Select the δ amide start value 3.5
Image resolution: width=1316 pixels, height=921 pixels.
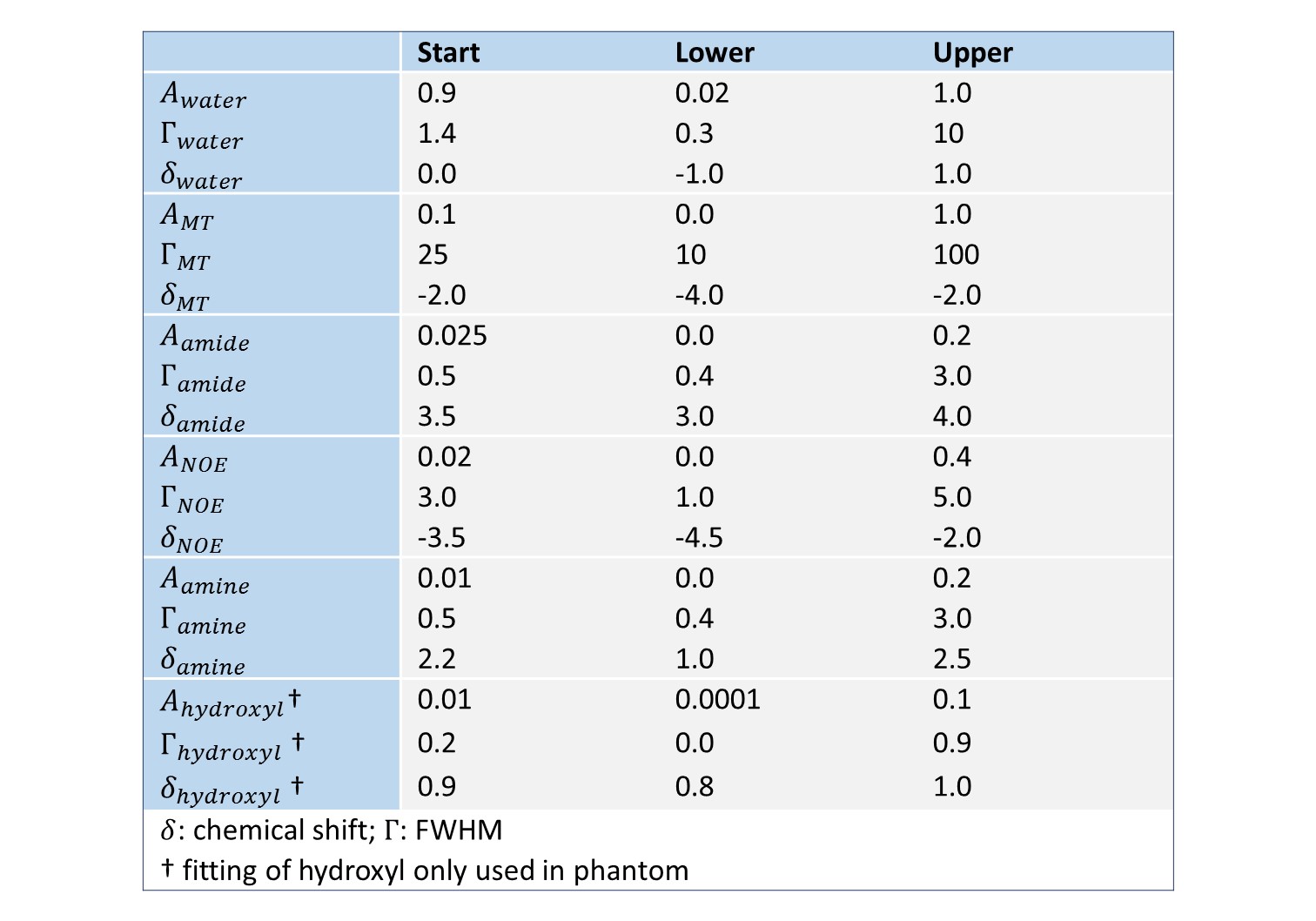436,416
